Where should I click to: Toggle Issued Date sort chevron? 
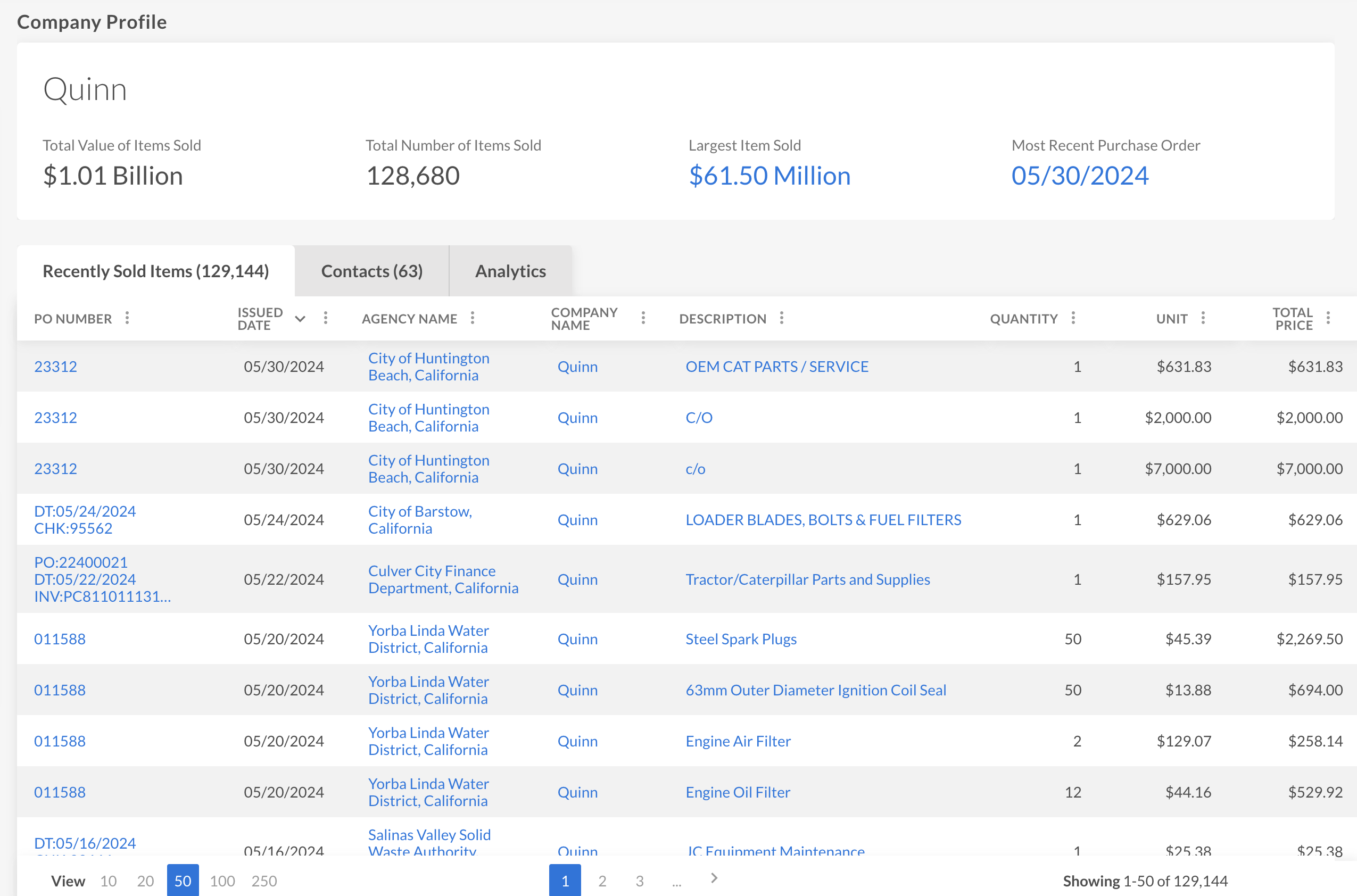(300, 319)
